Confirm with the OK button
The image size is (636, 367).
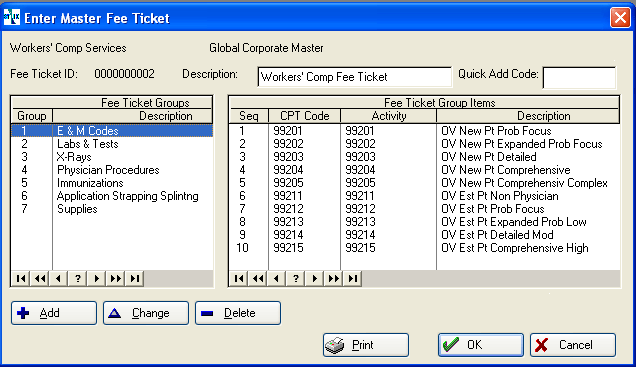[481, 345]
